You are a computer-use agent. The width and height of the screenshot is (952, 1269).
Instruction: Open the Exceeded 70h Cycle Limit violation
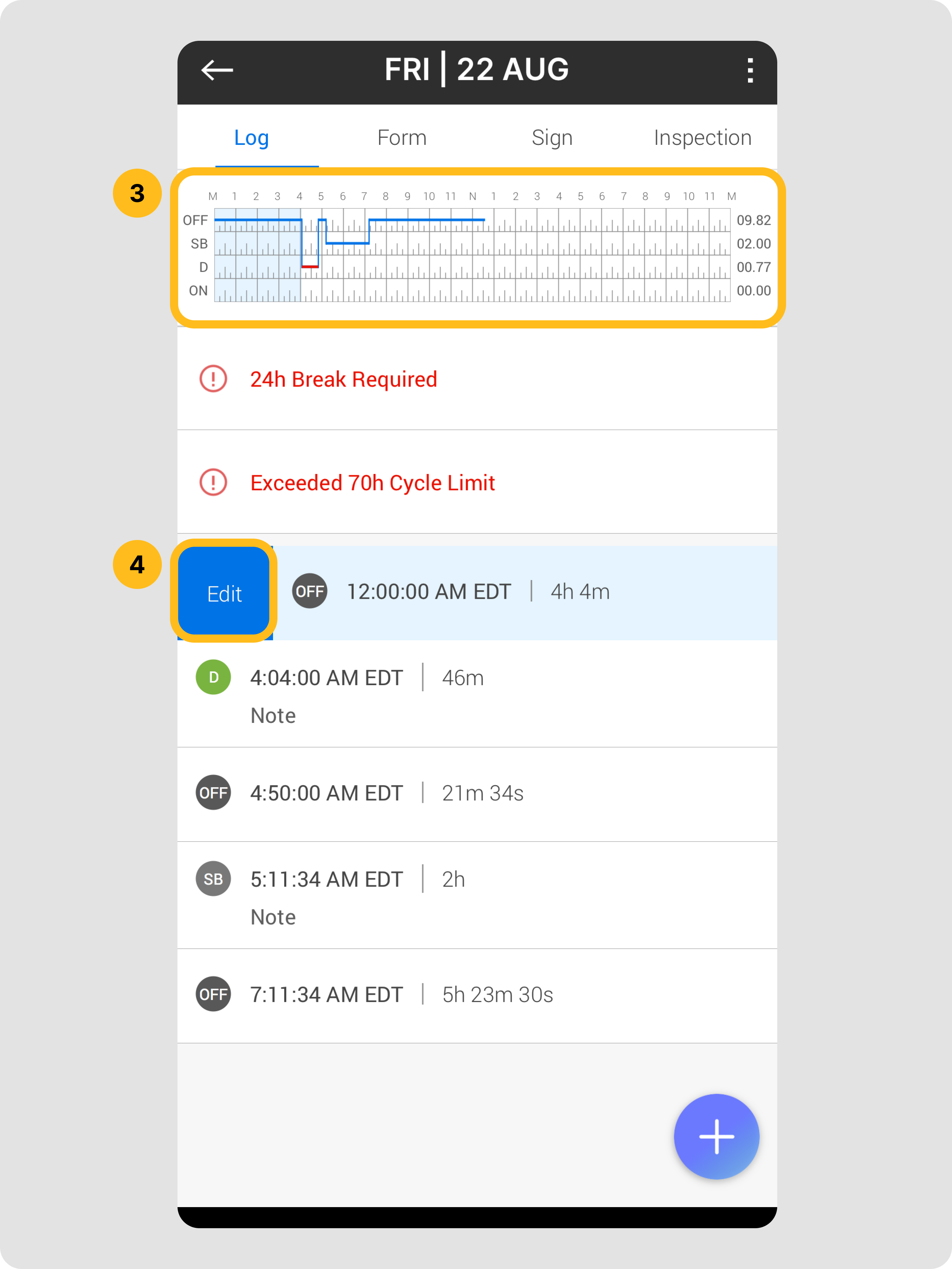tap(372, 483)
